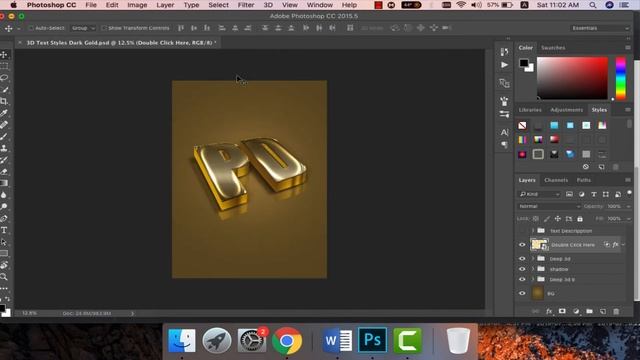Switch to the Channels tab

(x=556, y=180)
